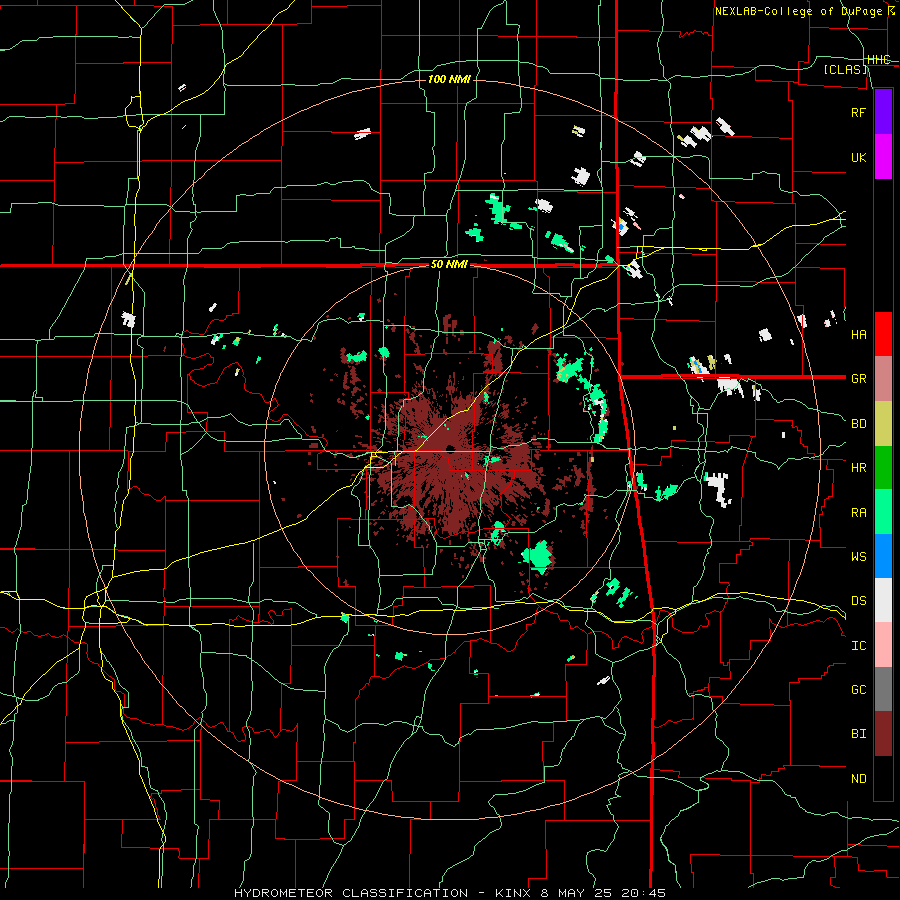Click the white DS legend color swatch
The width and height of the screenshot is (900, 900).
(883, 600)
